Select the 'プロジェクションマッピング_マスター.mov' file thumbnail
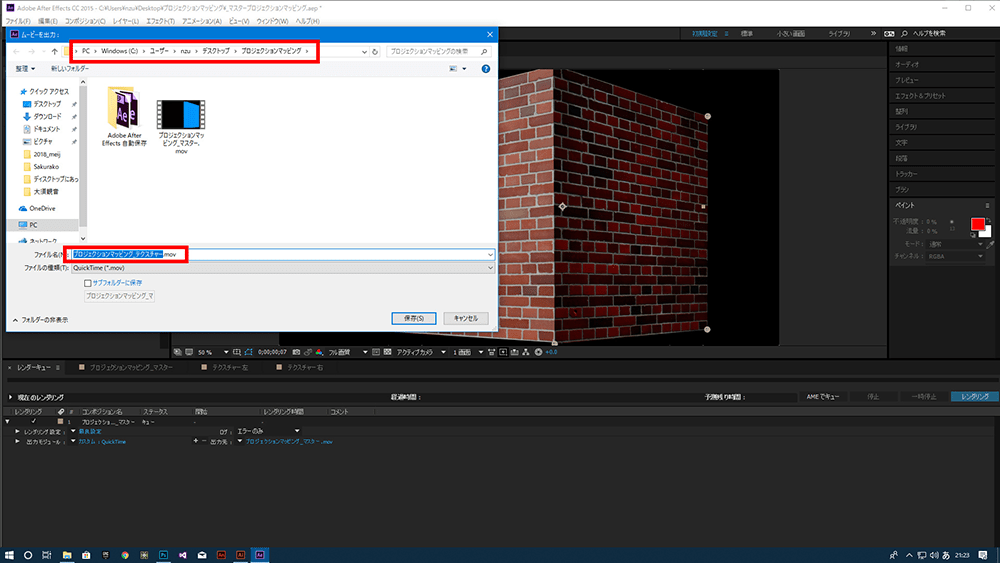This screenshot has height=563, width=1000. pyautogui.click(x=181, y=126)
